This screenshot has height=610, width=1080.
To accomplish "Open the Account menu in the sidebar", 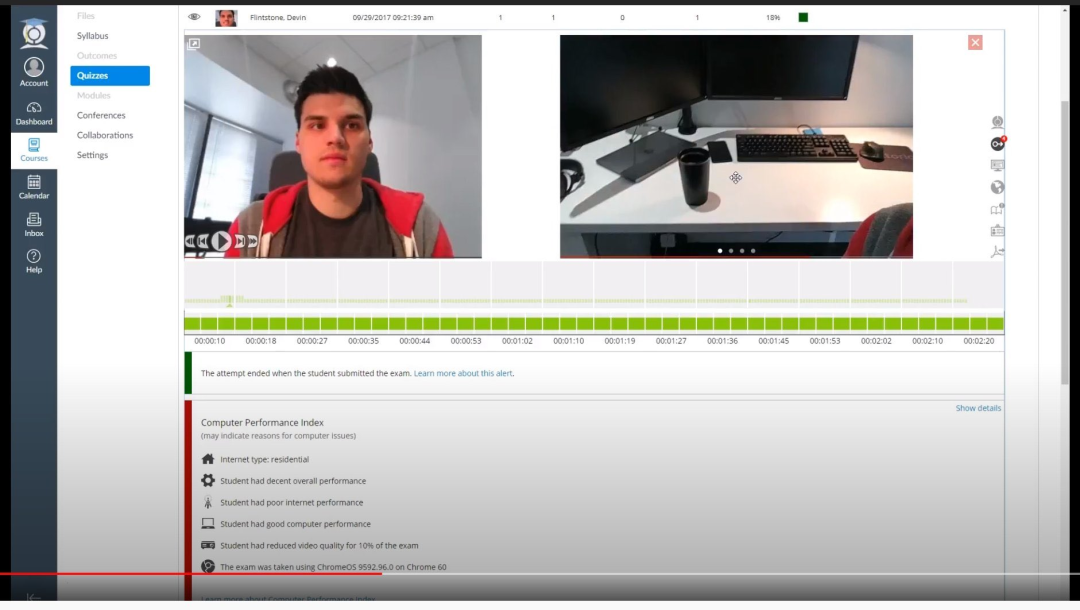I will point(34,72).
